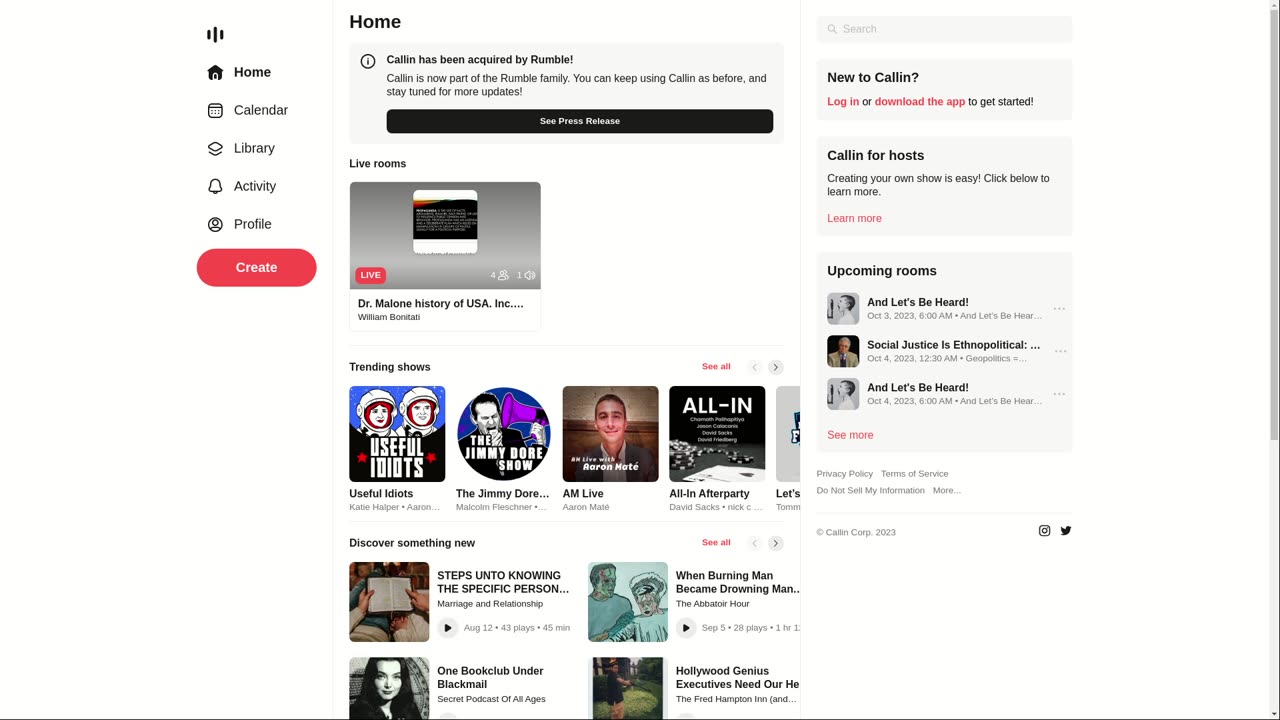Play STEPS UNTO KNOWING episode
The height and width of the screenshot is (720, 1280).
(448, 628)
